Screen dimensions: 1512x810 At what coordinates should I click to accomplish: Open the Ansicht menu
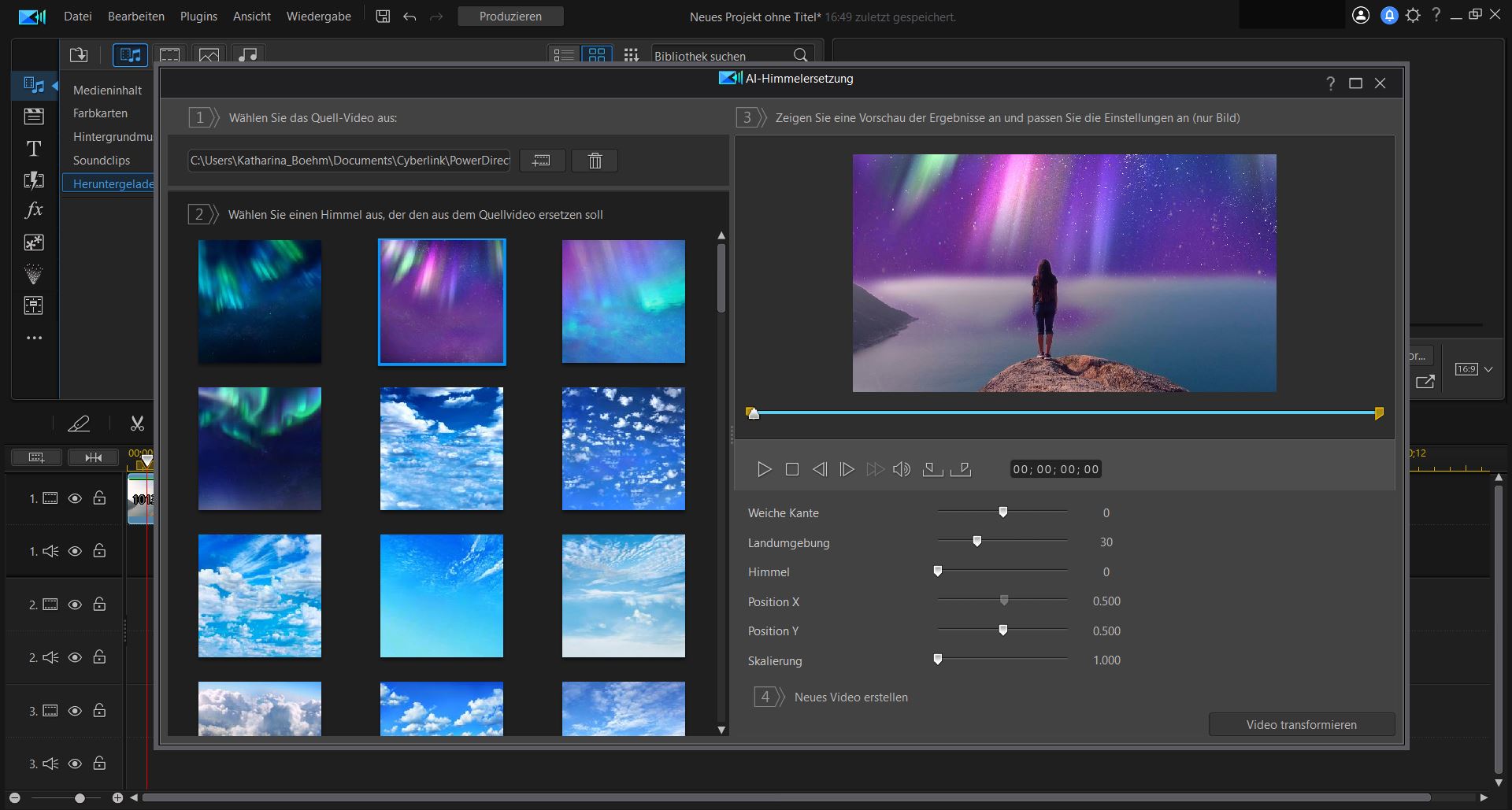point(252,16)
